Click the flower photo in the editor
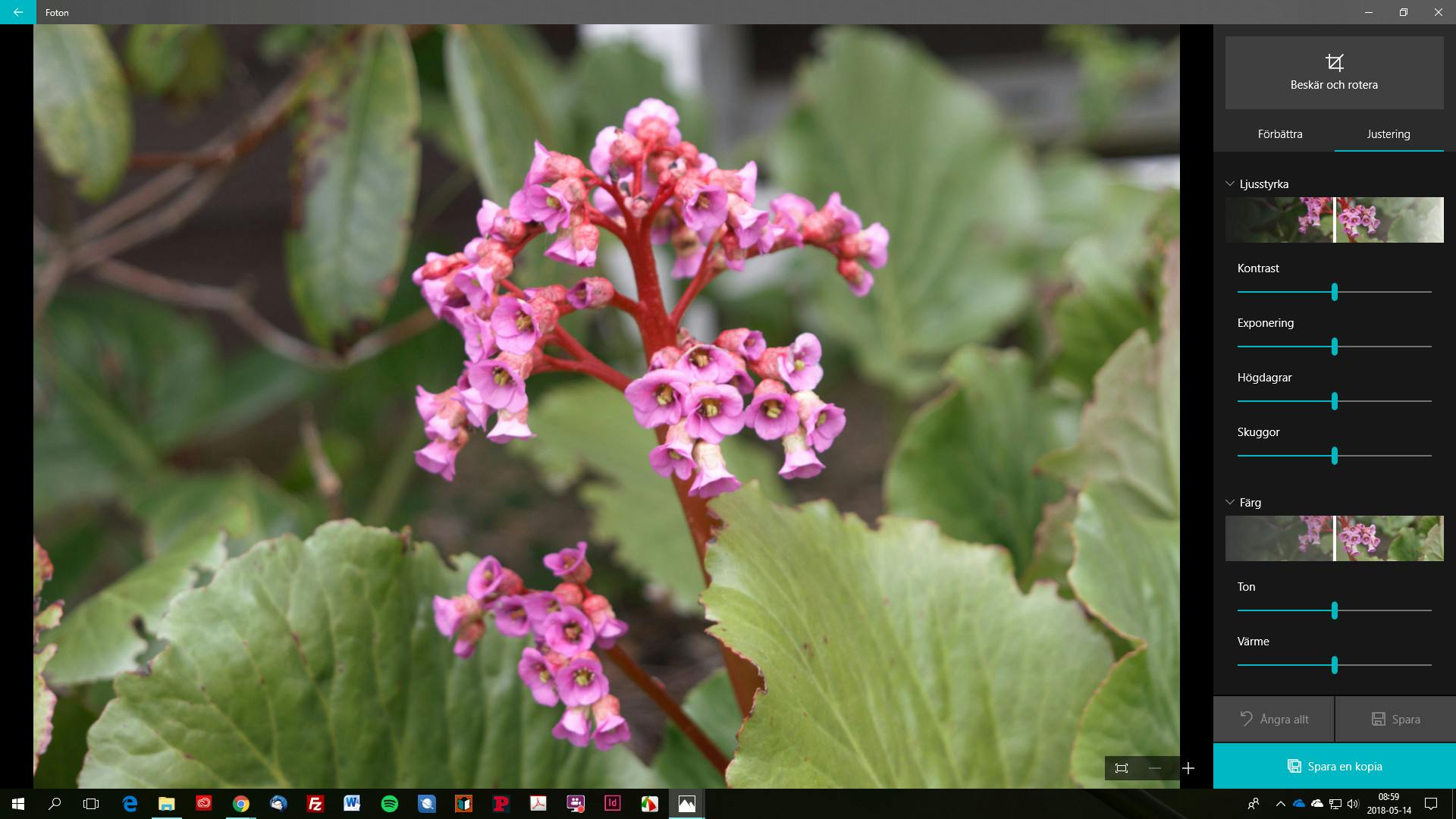The image size is (1456, 819). [607, 406]
